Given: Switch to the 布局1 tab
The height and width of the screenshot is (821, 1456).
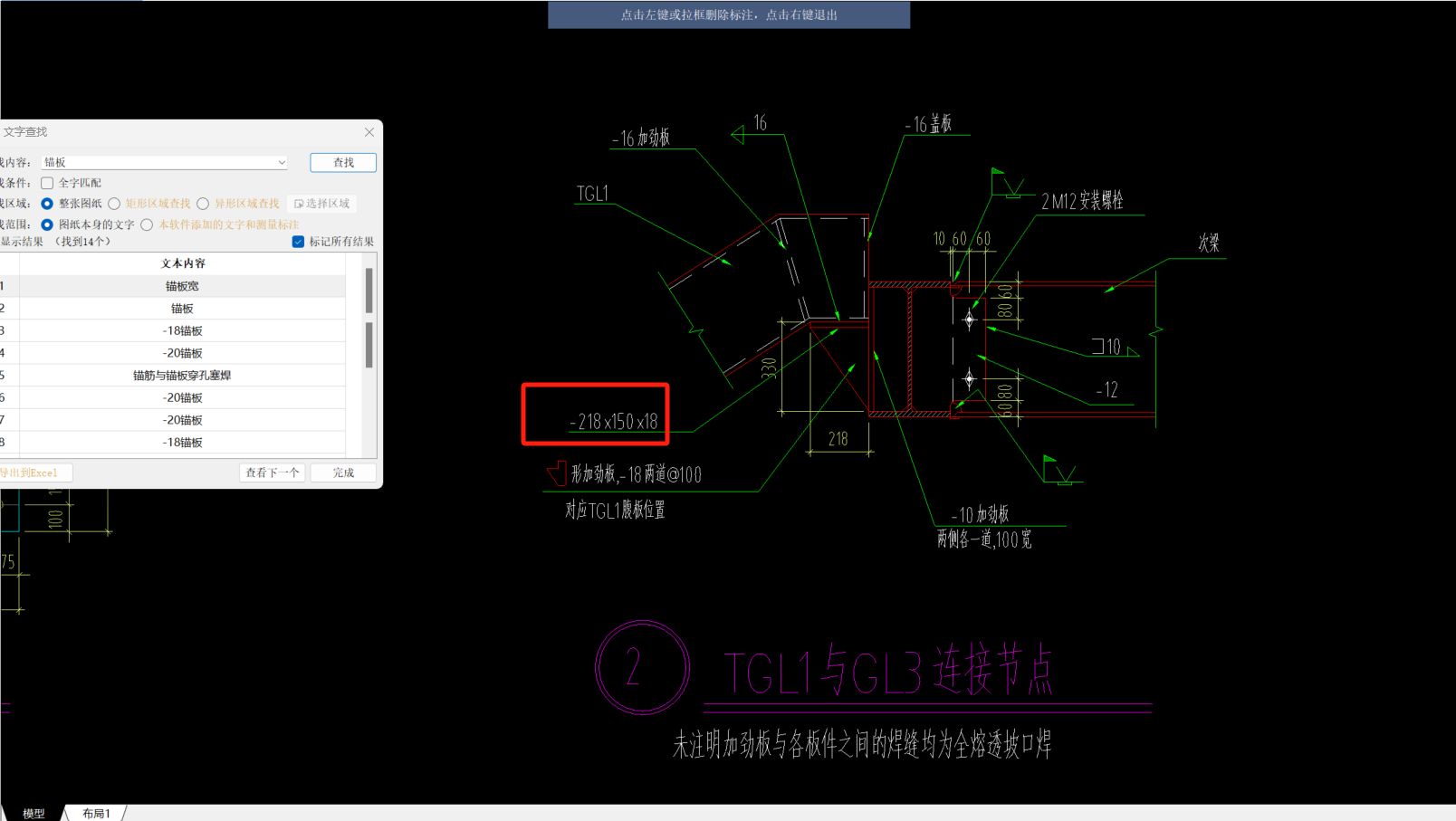Looking at the screenshot, I should (96, 814).
